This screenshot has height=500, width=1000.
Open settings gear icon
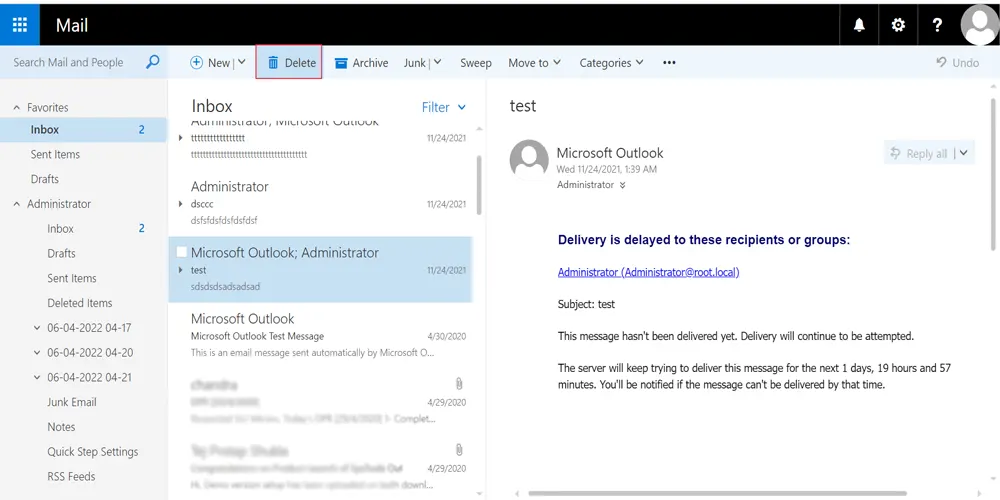898,25
